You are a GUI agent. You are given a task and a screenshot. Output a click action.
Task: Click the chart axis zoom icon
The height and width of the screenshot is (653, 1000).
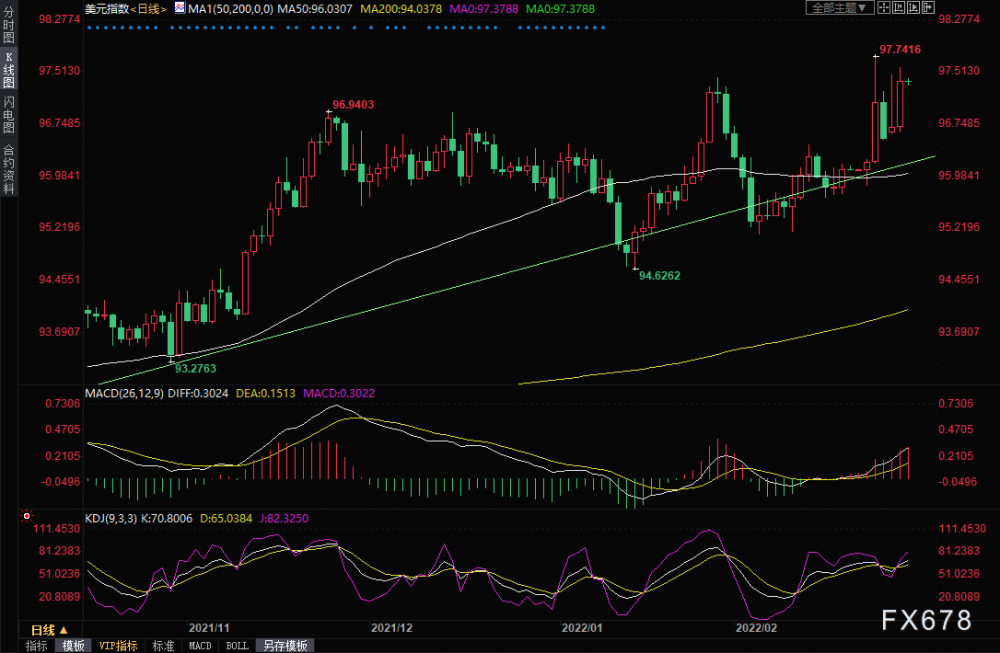click(x=898, y=8)
